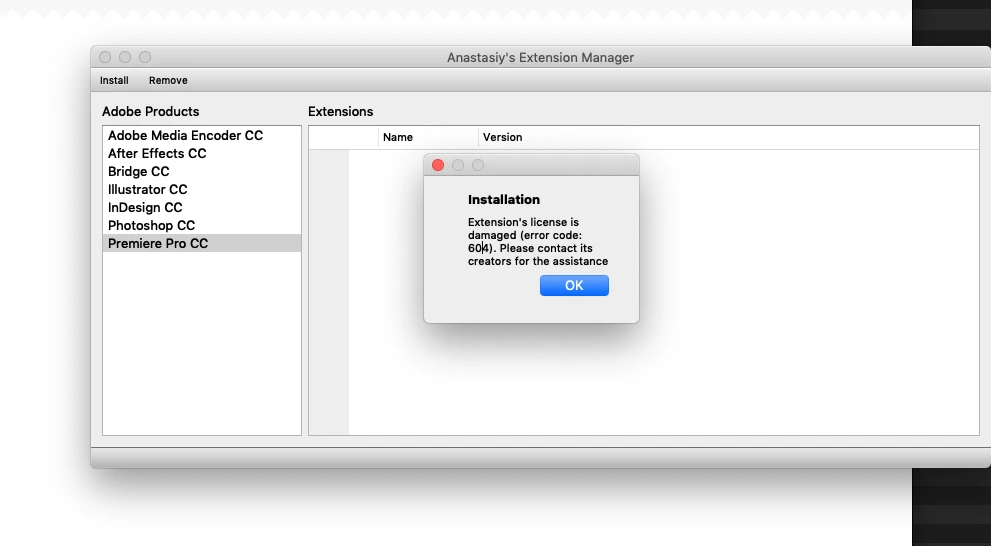The image size is (991, 546).
Task: Sort extensions by Name column
Action: [429, 137]
